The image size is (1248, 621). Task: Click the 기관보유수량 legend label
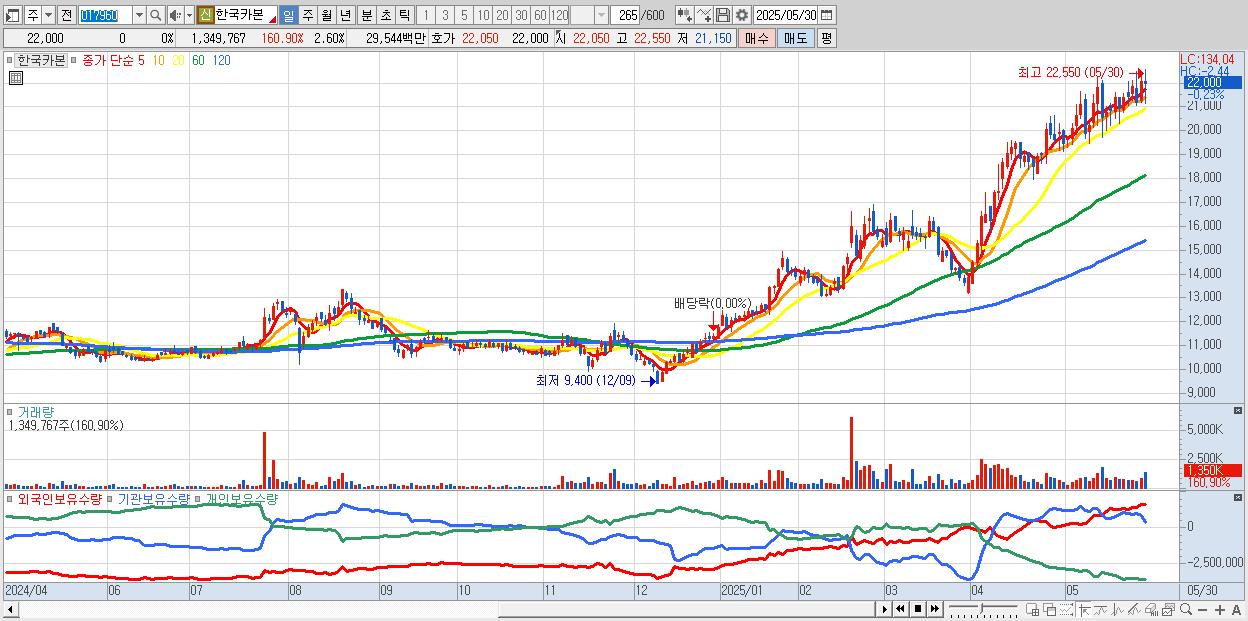point(154,498)
